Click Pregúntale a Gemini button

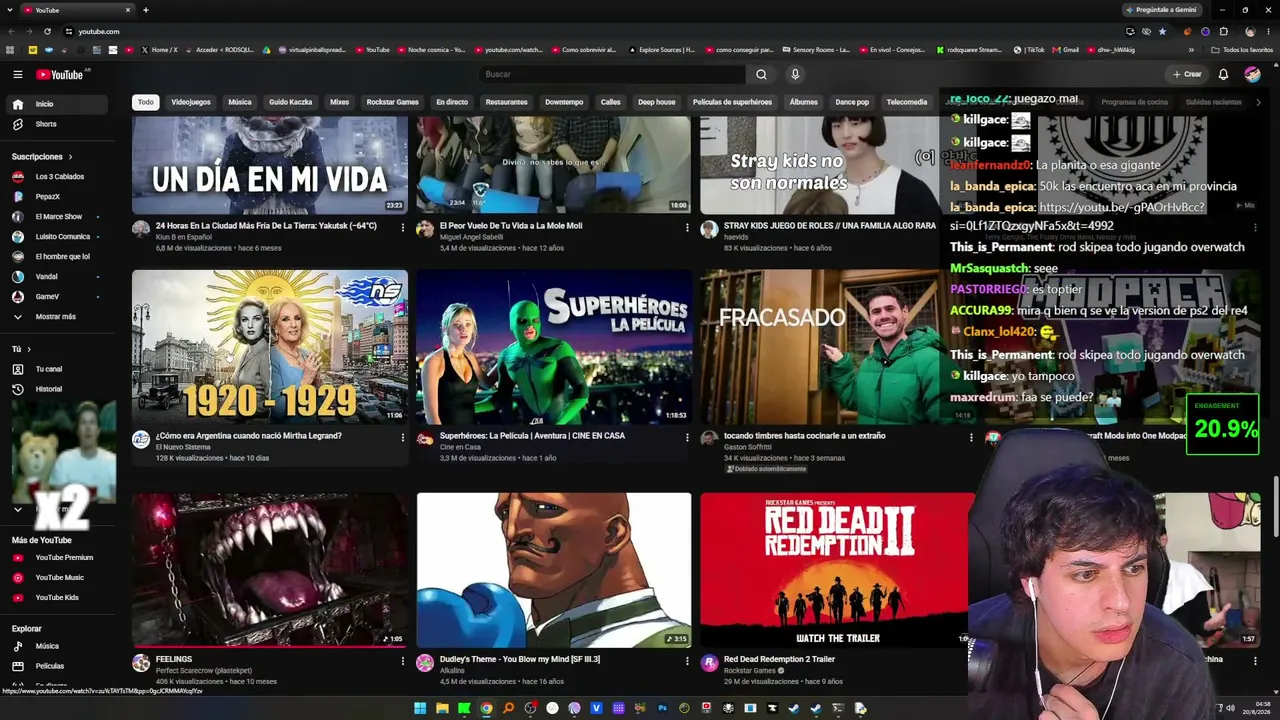[x=1162, y=10]
